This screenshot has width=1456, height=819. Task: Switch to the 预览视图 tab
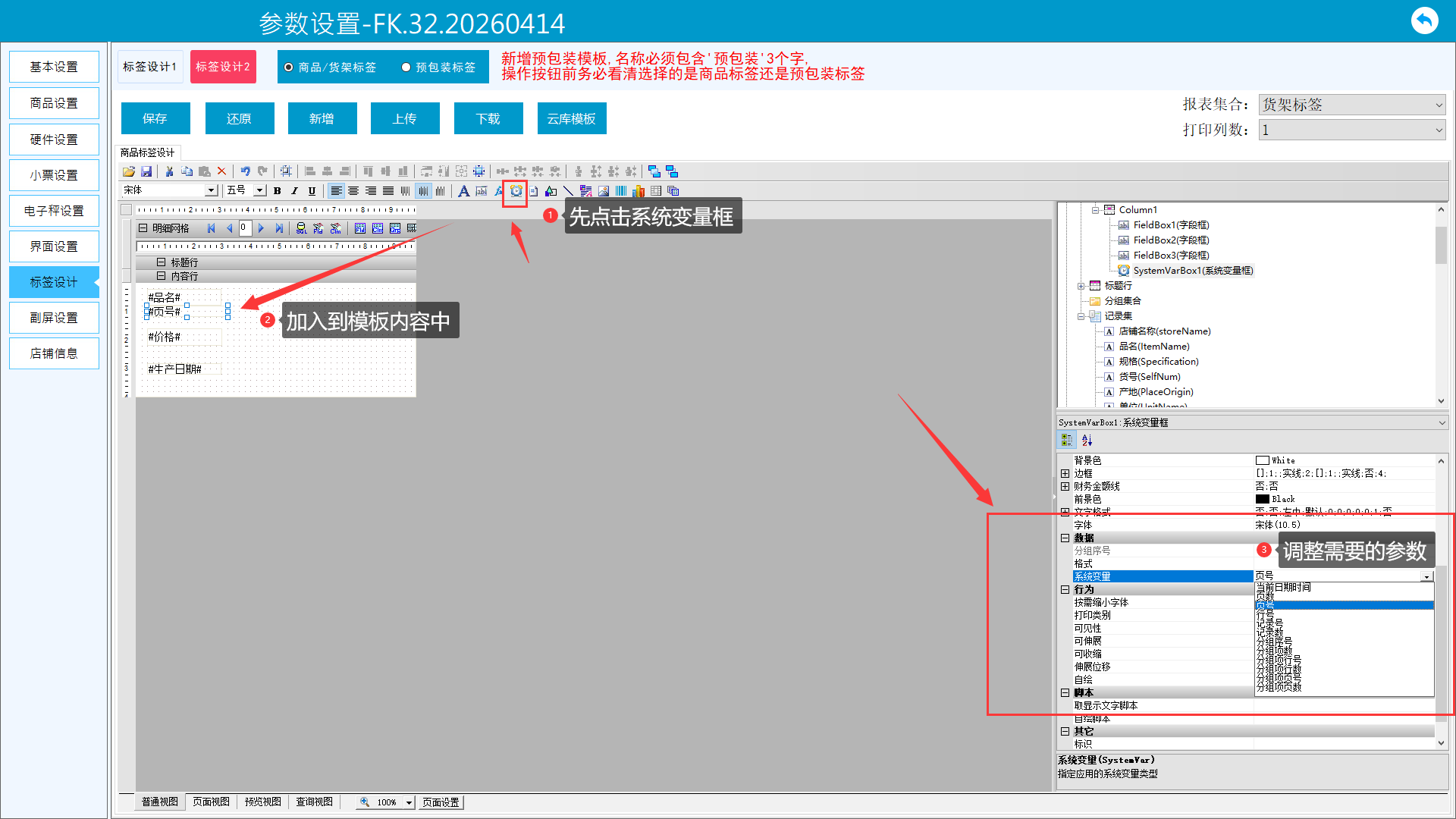(262, 802)
